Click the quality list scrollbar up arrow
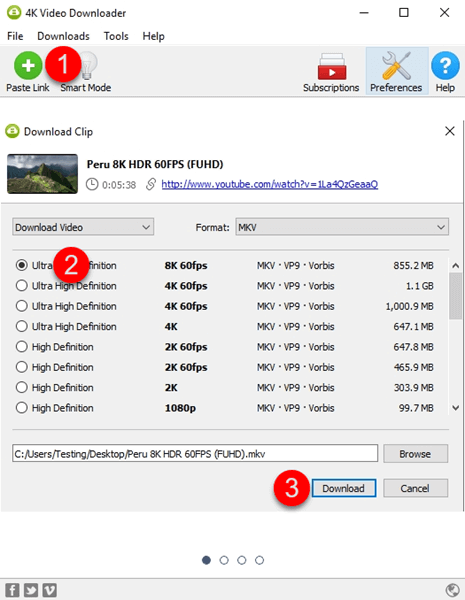The width and height of the screenshot is (465, 600). [455, 266]
